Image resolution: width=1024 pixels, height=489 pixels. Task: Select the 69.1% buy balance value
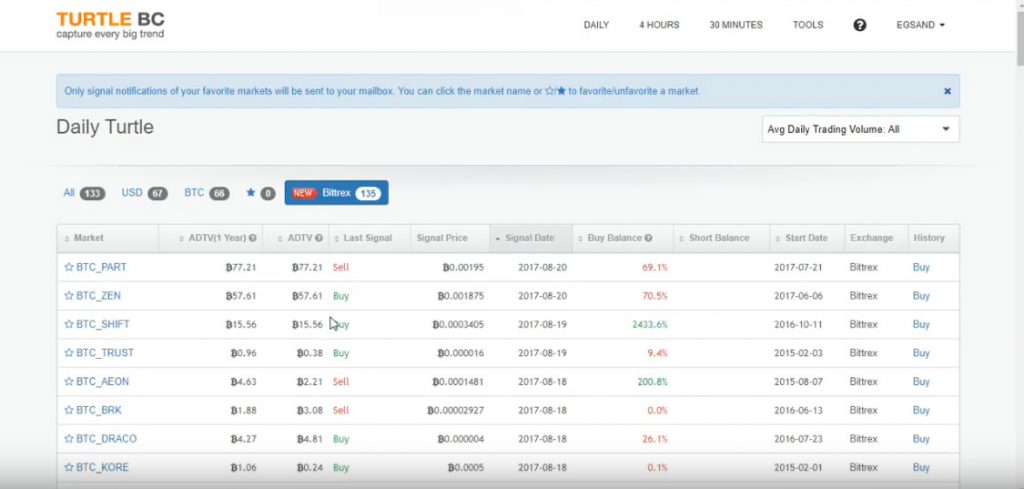click(x=655, y=267)
